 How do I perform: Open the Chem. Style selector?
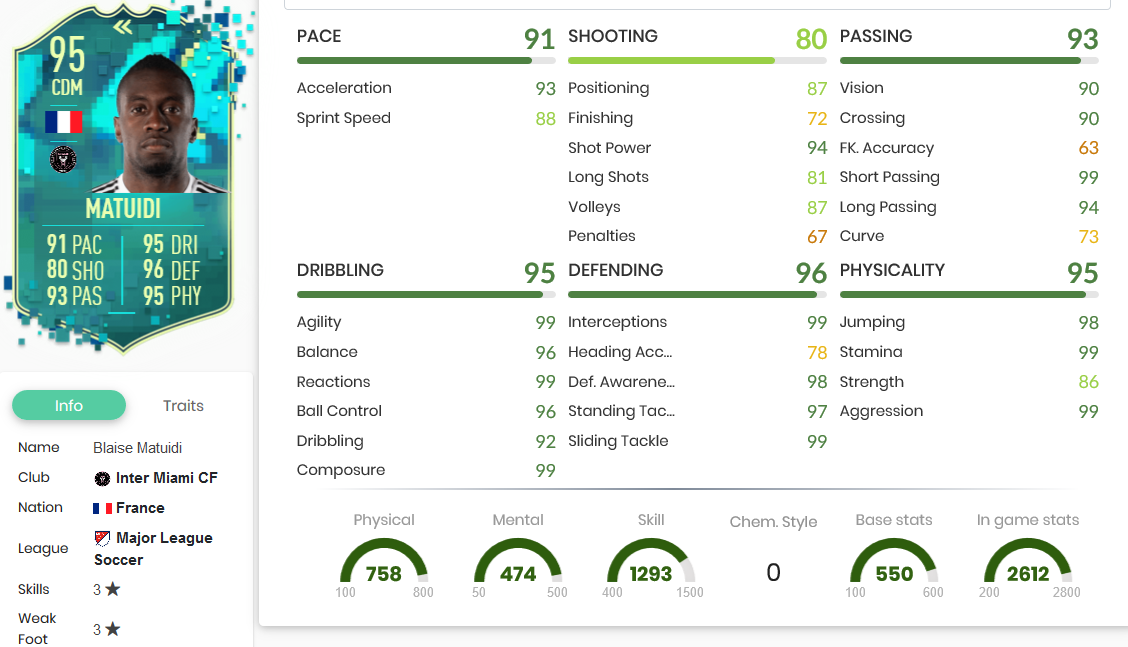pos(773,572)
